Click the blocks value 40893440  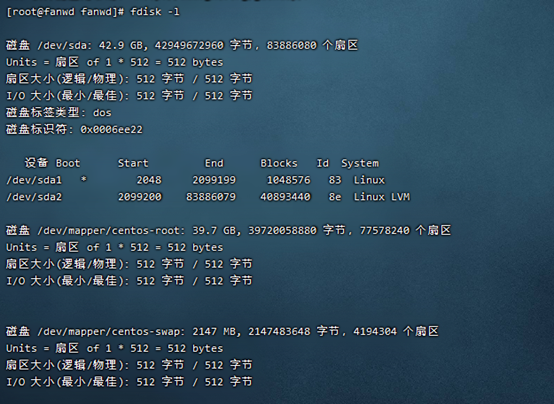[285, 197]
